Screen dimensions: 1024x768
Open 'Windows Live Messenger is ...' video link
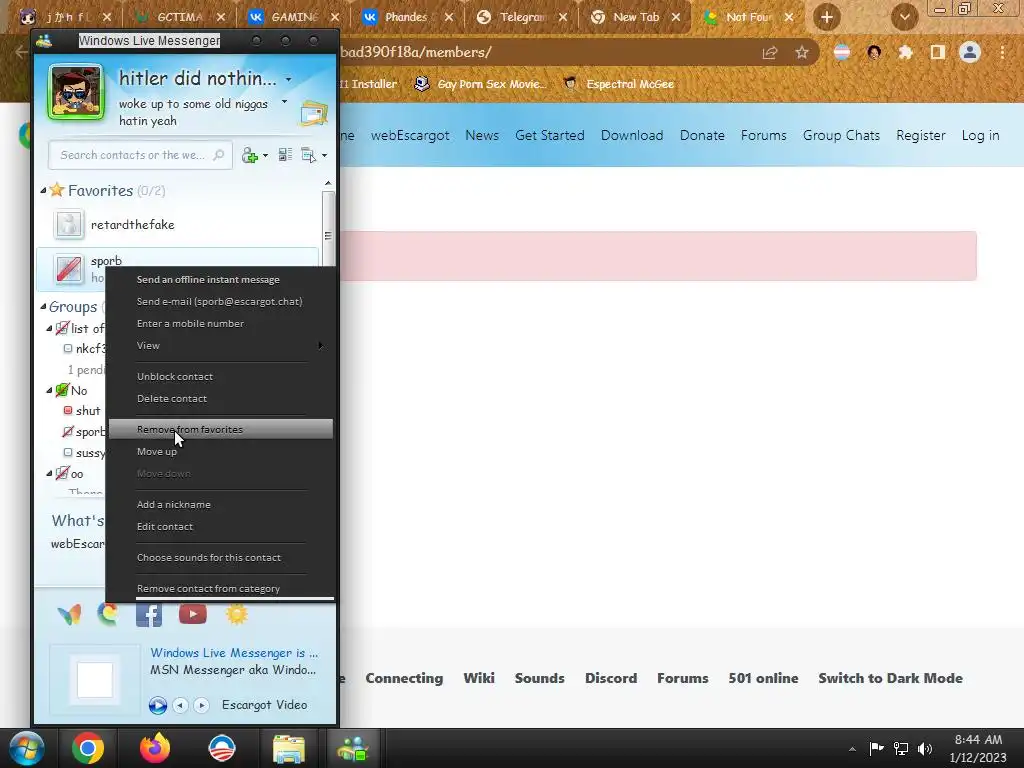click(234, 652)
